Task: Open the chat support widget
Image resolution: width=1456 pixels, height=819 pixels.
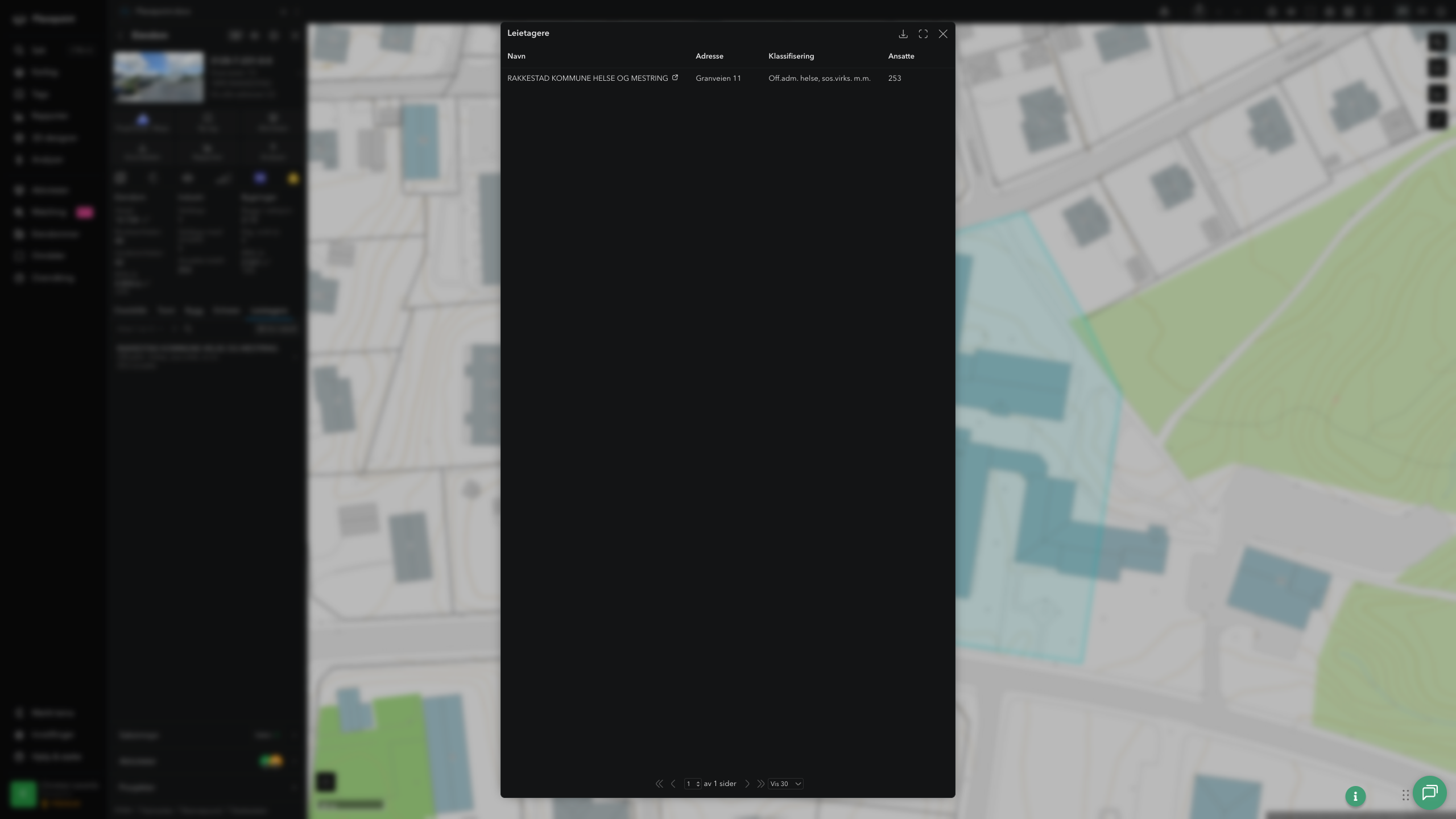Action: [x=1430, y=792]
